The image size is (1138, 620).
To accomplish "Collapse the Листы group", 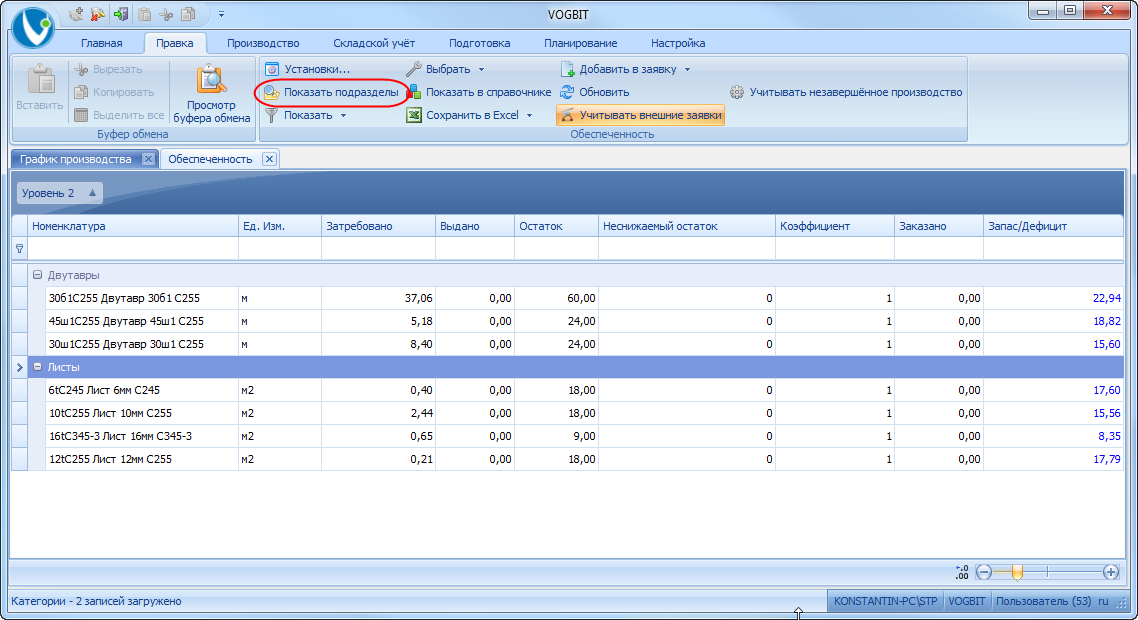I will click(x=37, y=367).
